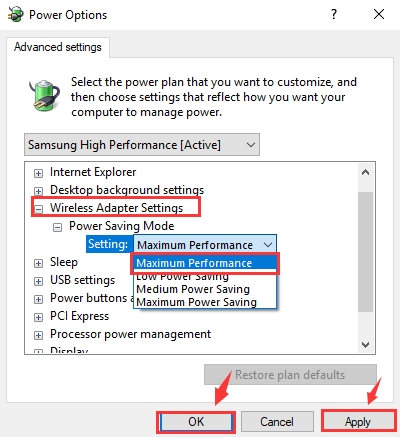Choose Maximum Performance from the list
The image size is (400, 437).
(x=205, y=263)
